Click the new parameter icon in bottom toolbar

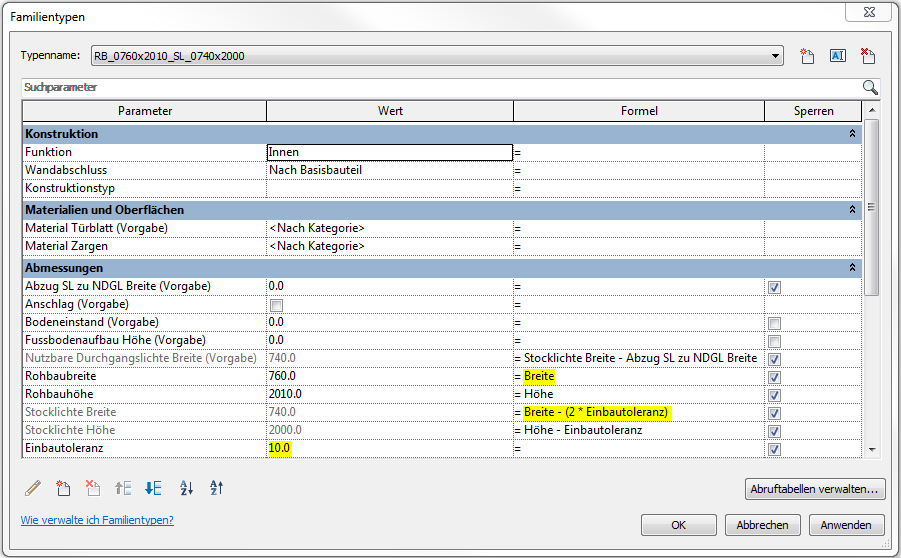pos(63,488)
